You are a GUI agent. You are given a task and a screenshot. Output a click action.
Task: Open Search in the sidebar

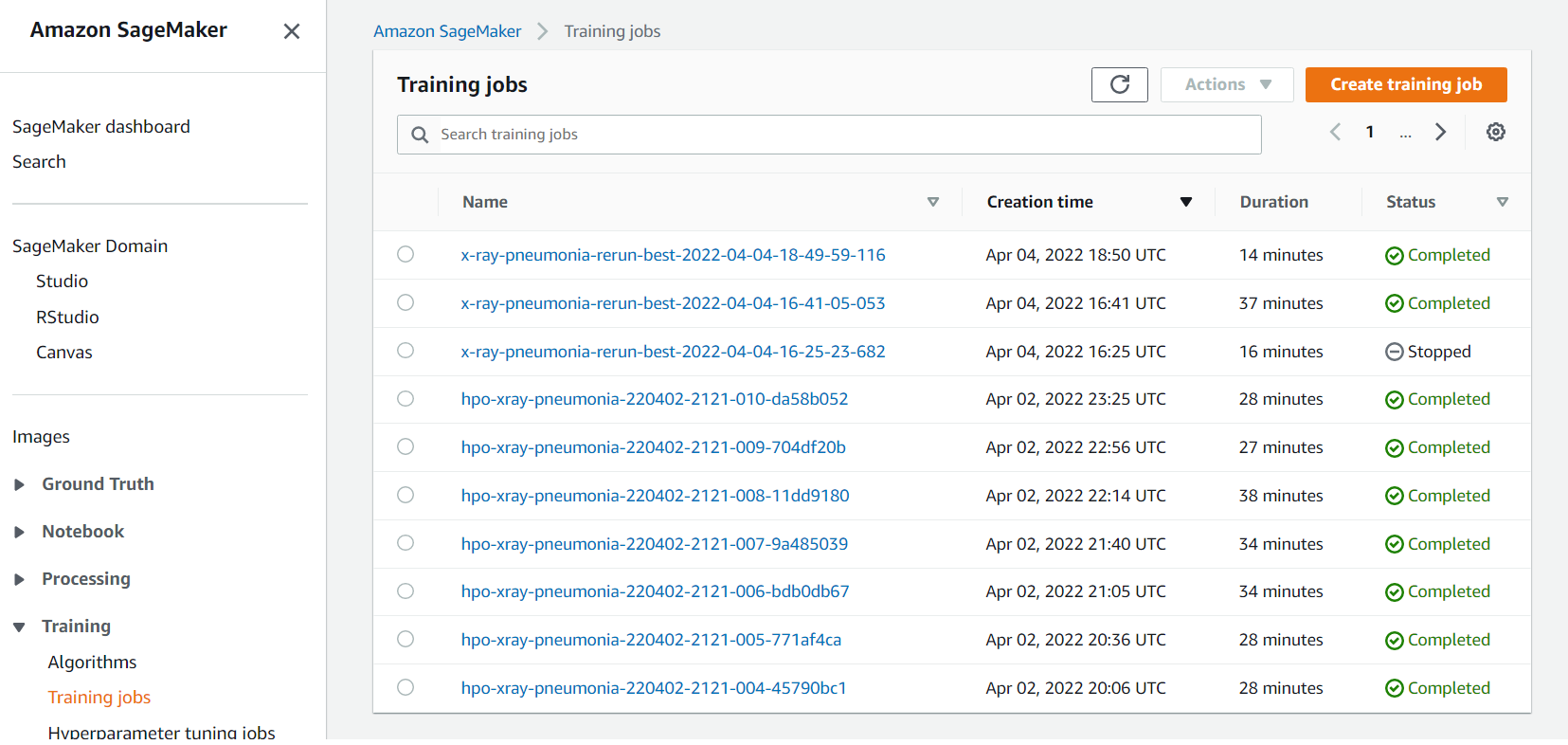click(39, 162)
